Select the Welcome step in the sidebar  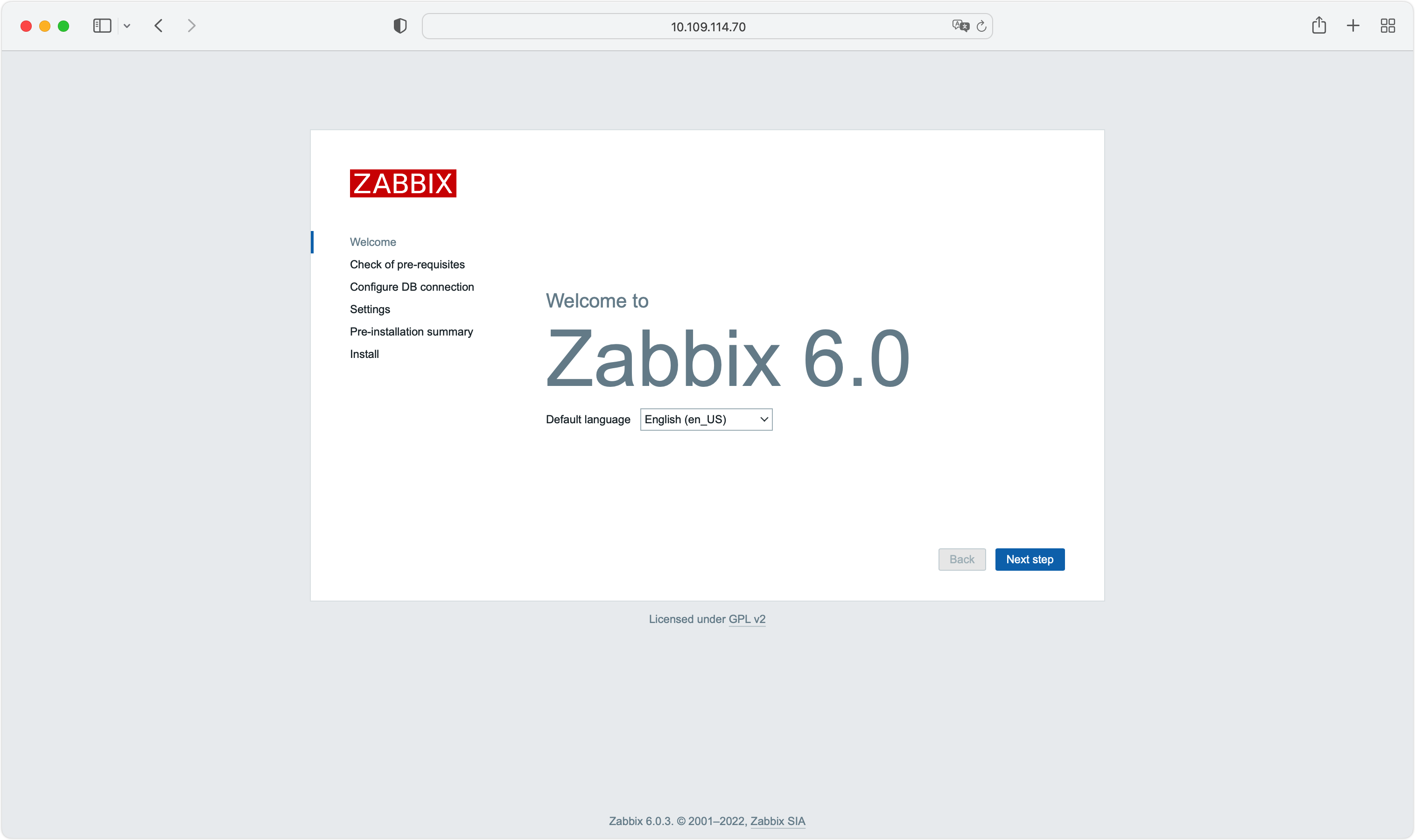373,242
